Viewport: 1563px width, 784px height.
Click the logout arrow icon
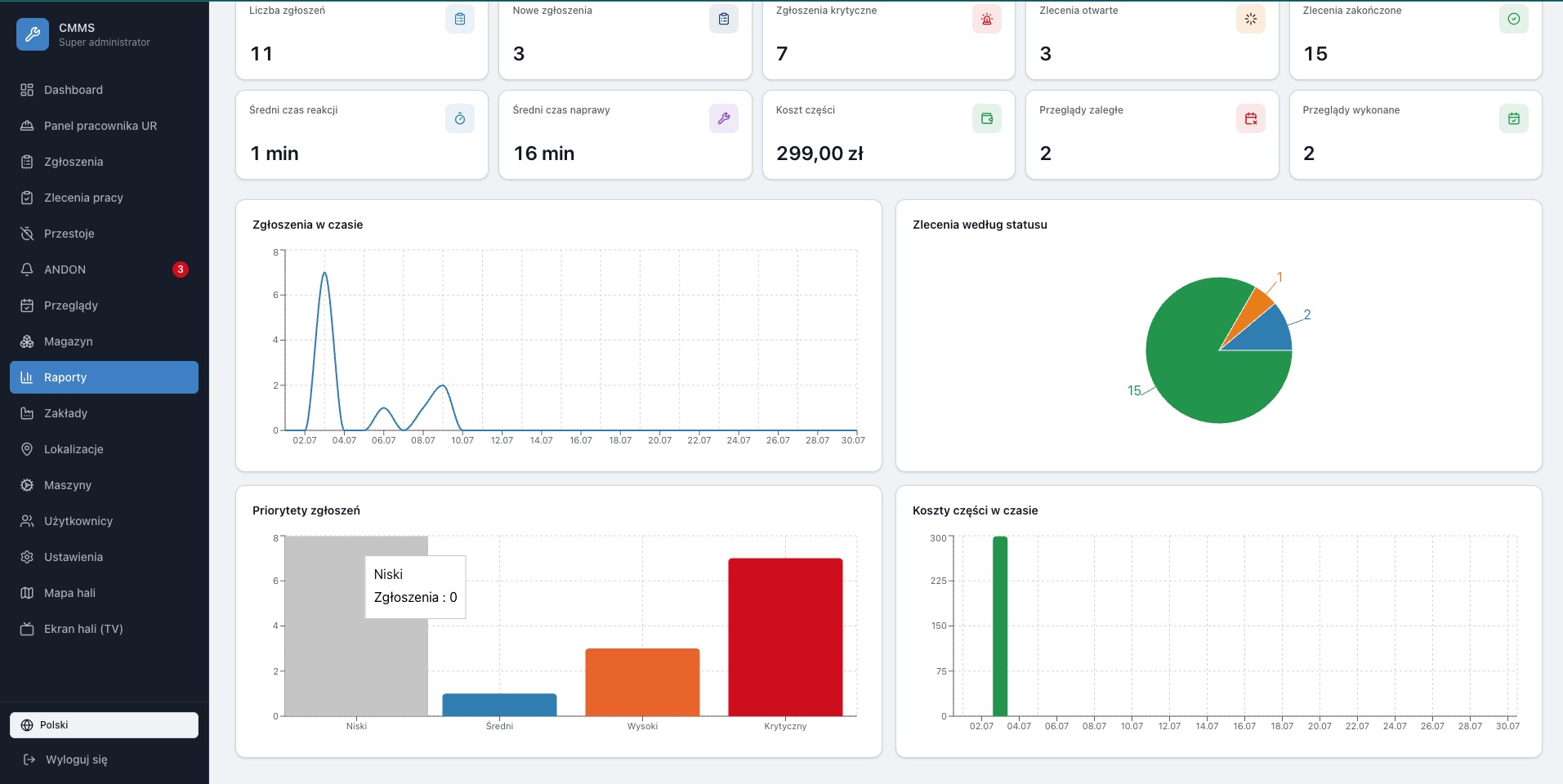pyautogui.click(x=29, y=759)
